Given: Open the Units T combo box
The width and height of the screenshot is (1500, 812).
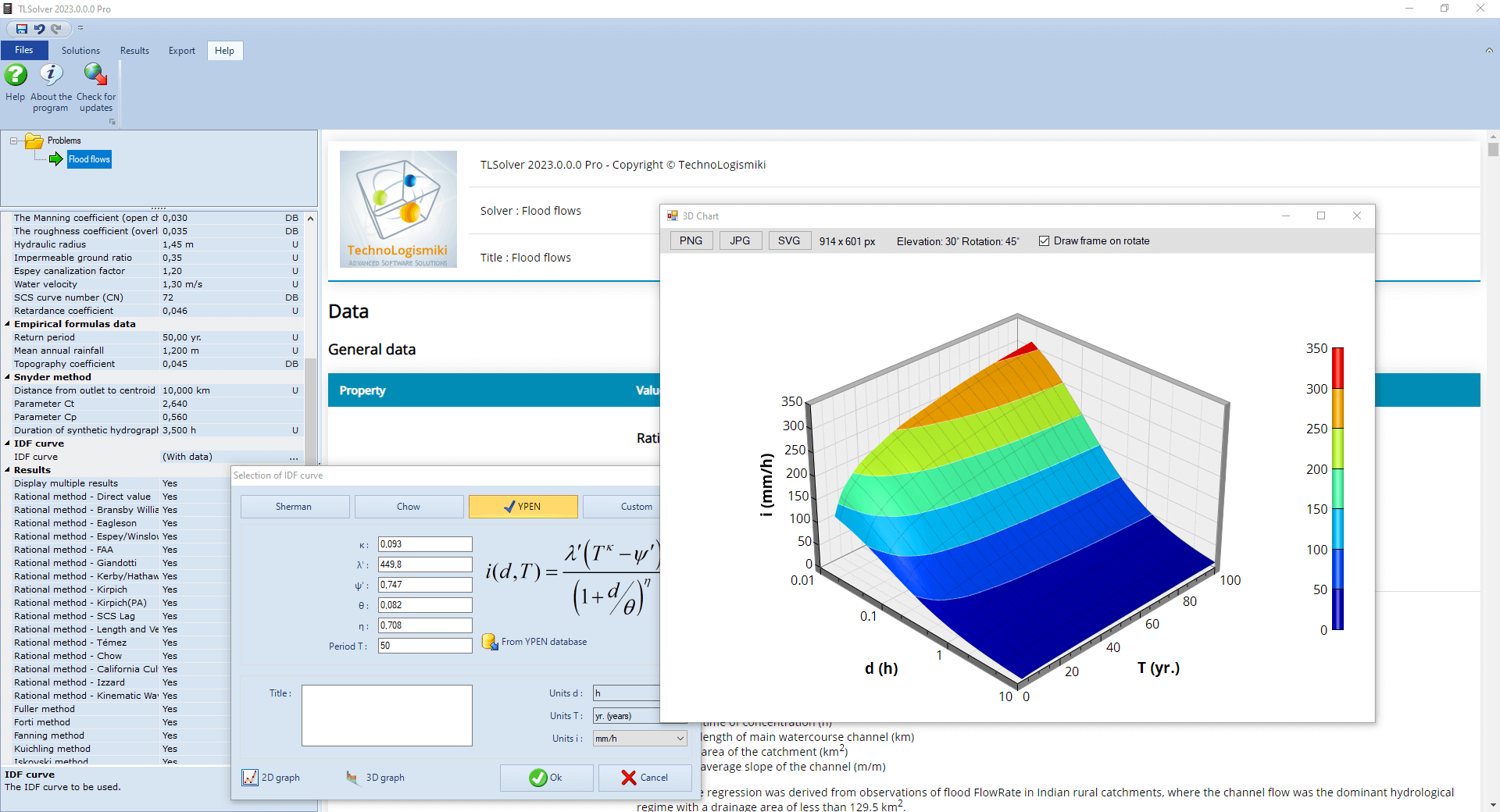Looking at the screenshot, I should pos(627,716).
